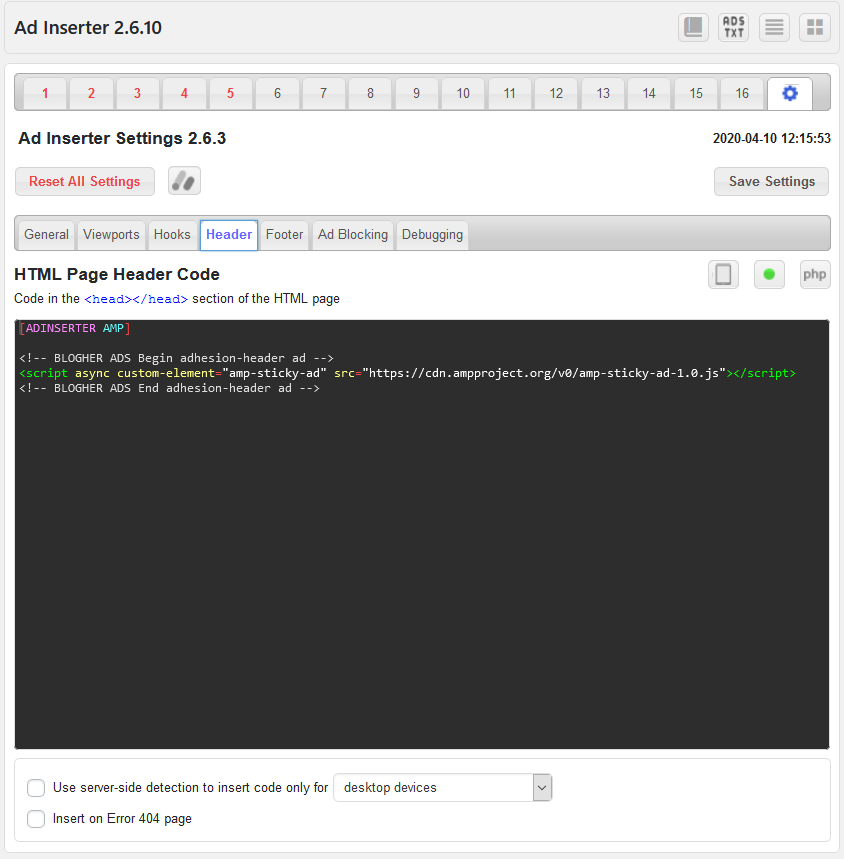Switch to block tab 14

tap(649, 93)
